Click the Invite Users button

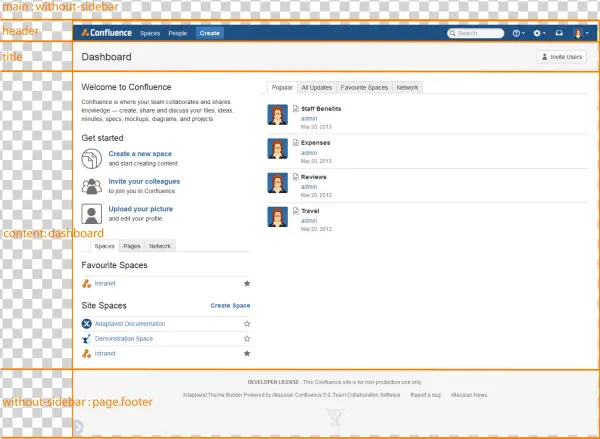point(561,57)
